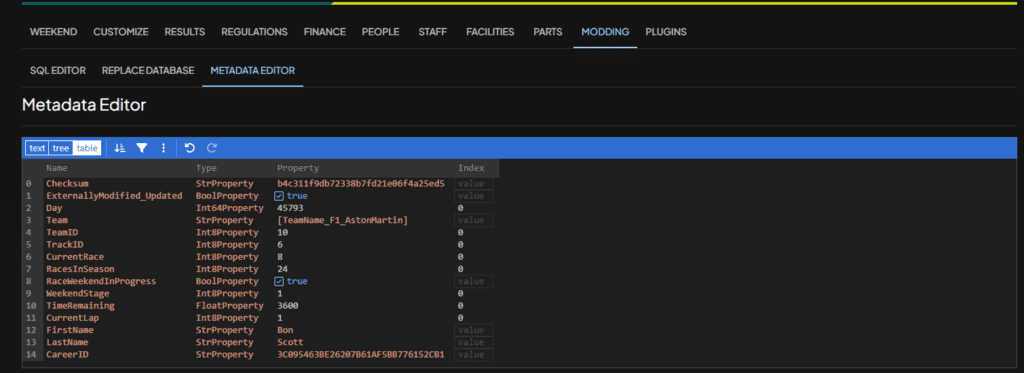Click the LastName value Scott

click(x=290, y=342)
